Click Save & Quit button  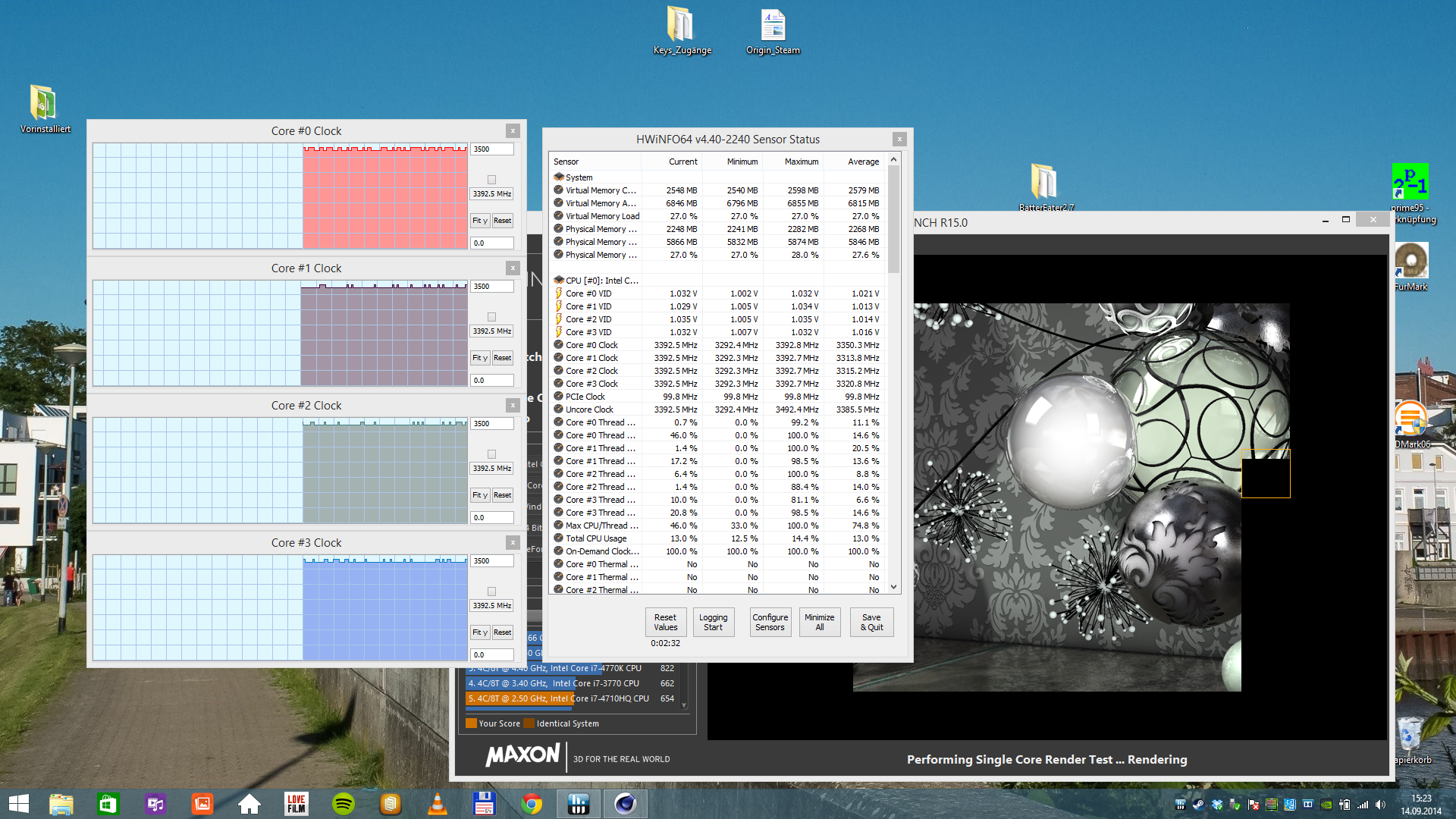pos(872,623)
